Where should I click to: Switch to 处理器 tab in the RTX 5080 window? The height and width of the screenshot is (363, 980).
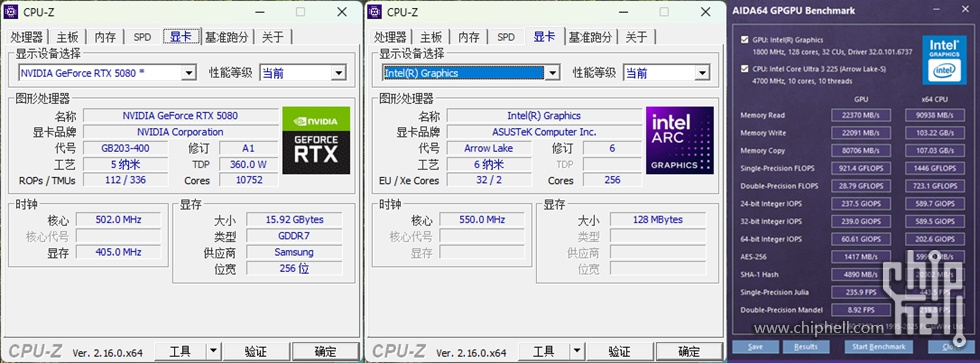(x=27, y=37)
